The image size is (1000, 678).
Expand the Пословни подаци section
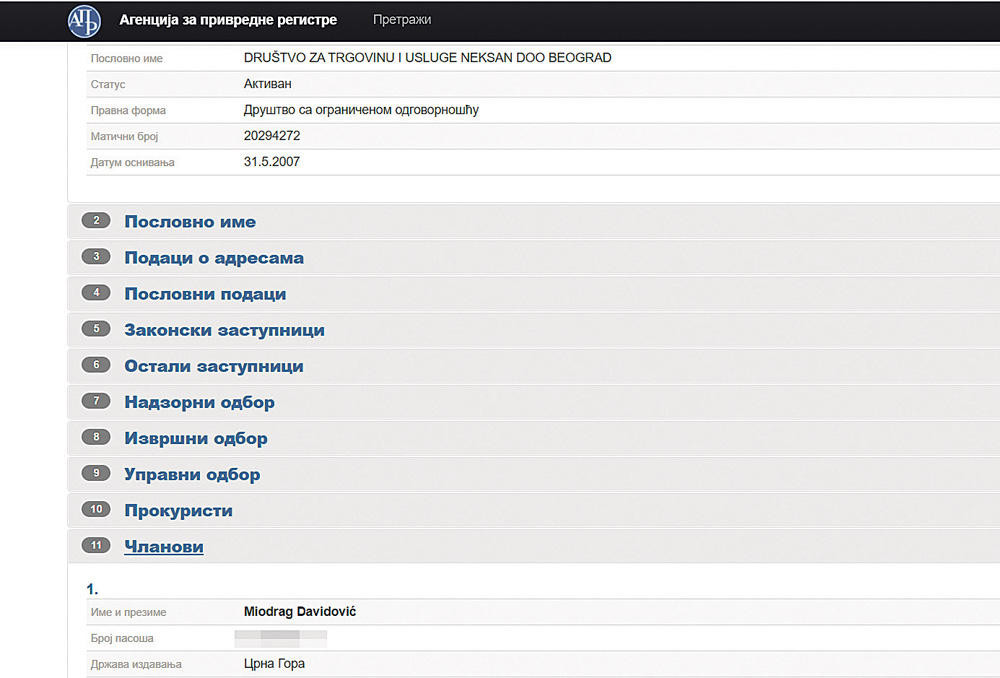point(205,294)
